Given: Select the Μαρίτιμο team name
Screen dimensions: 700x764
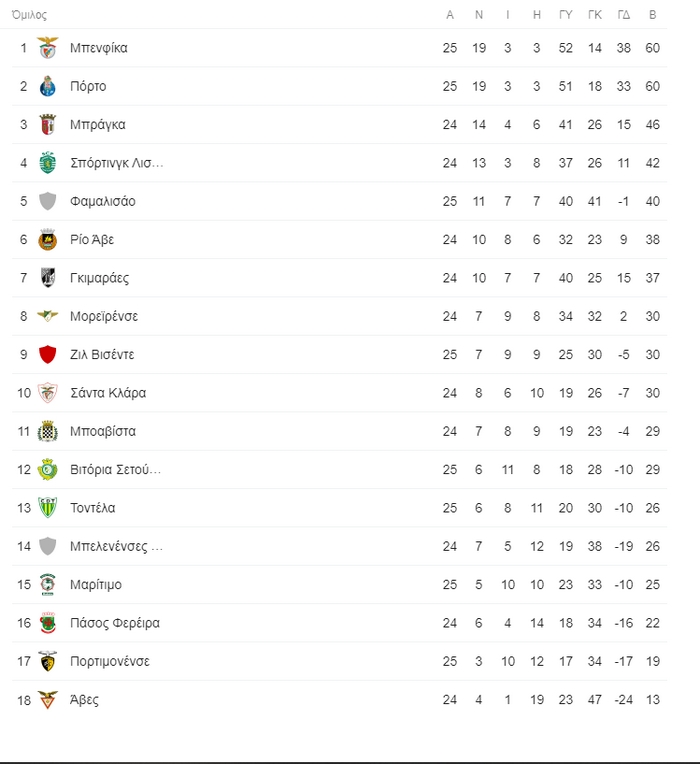Looking at the screenshot, I should (x=96, y=585).
